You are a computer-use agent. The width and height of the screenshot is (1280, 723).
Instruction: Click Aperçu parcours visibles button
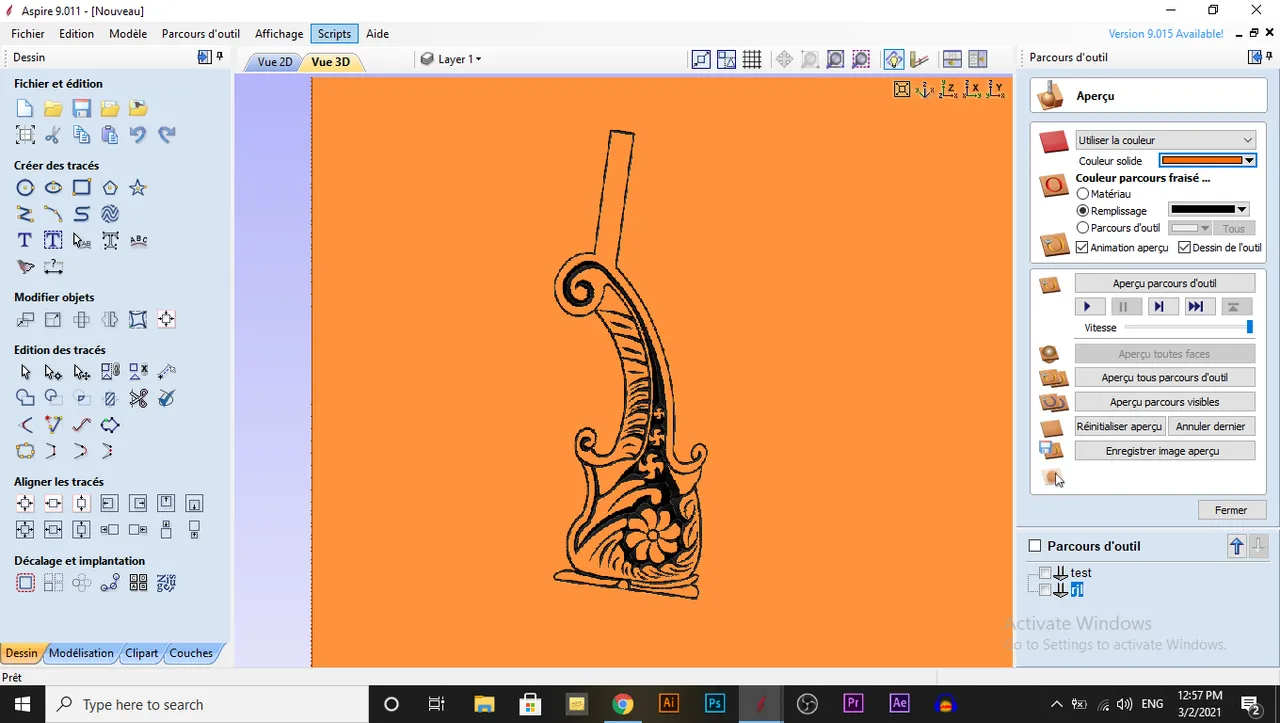point(1165,402)
